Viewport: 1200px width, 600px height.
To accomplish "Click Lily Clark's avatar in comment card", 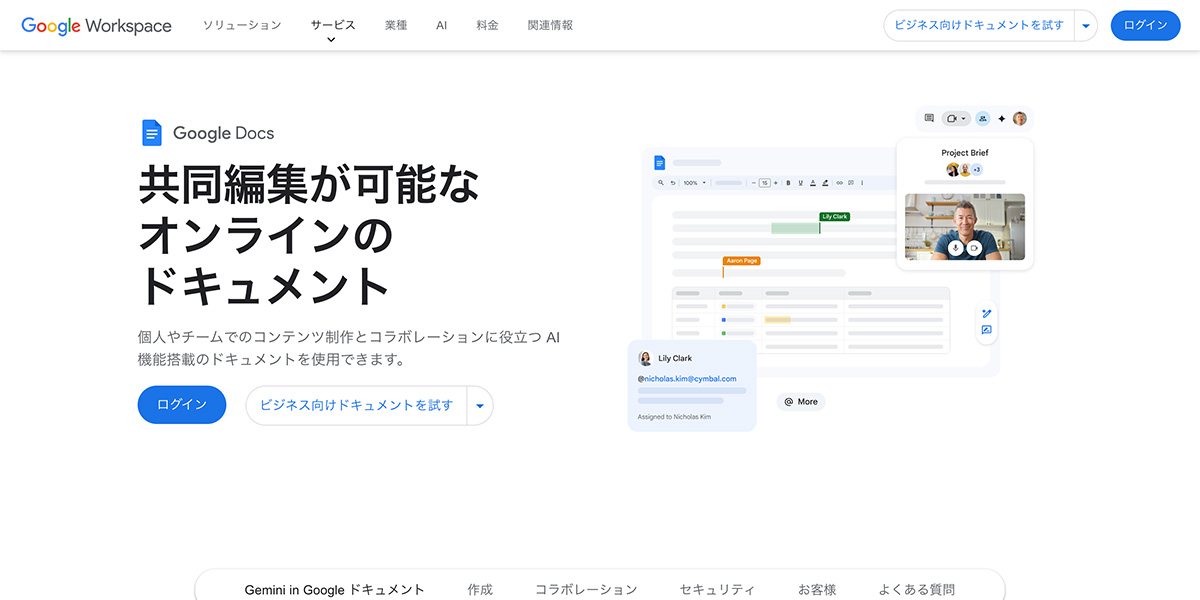I will (x=646, y=358).
